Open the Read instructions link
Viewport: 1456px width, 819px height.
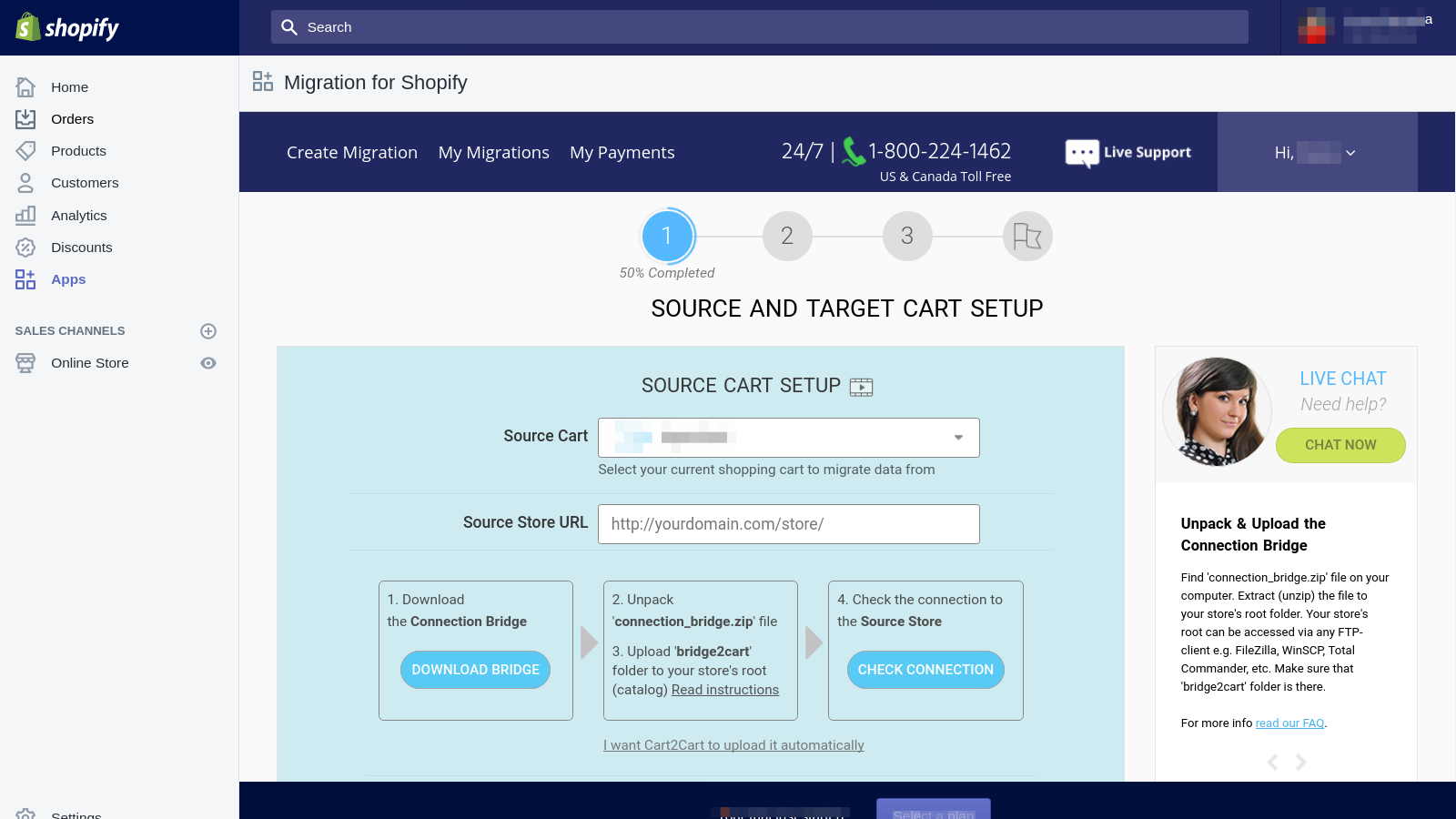click(x=724, y=690)
